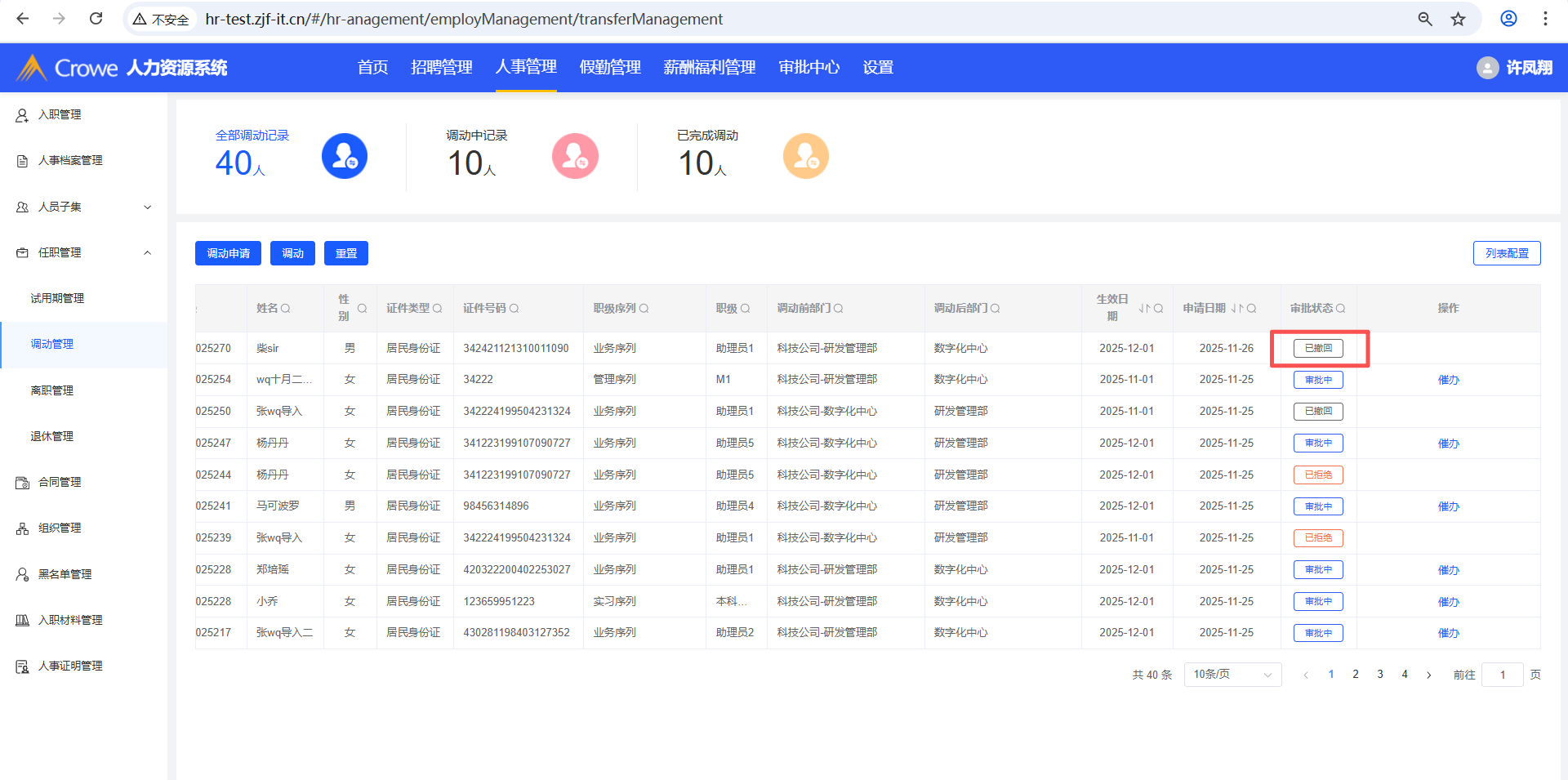Click the search icon beside 审批状态 header
Viewport: 1568px width, 780px height.
pyautogui.click(x=1340, y=309)
